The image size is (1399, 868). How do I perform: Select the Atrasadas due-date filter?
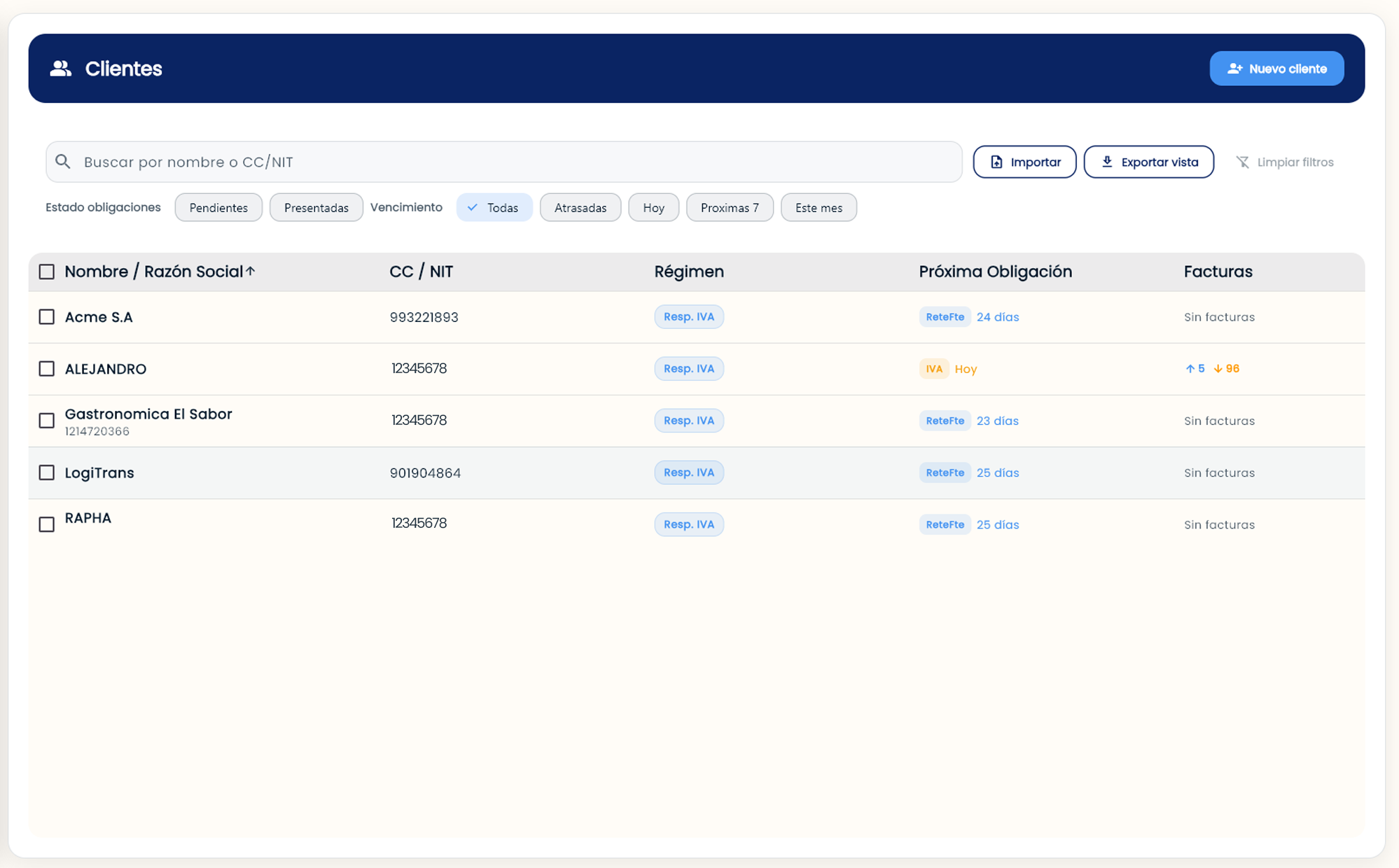[x=580, y=208]
